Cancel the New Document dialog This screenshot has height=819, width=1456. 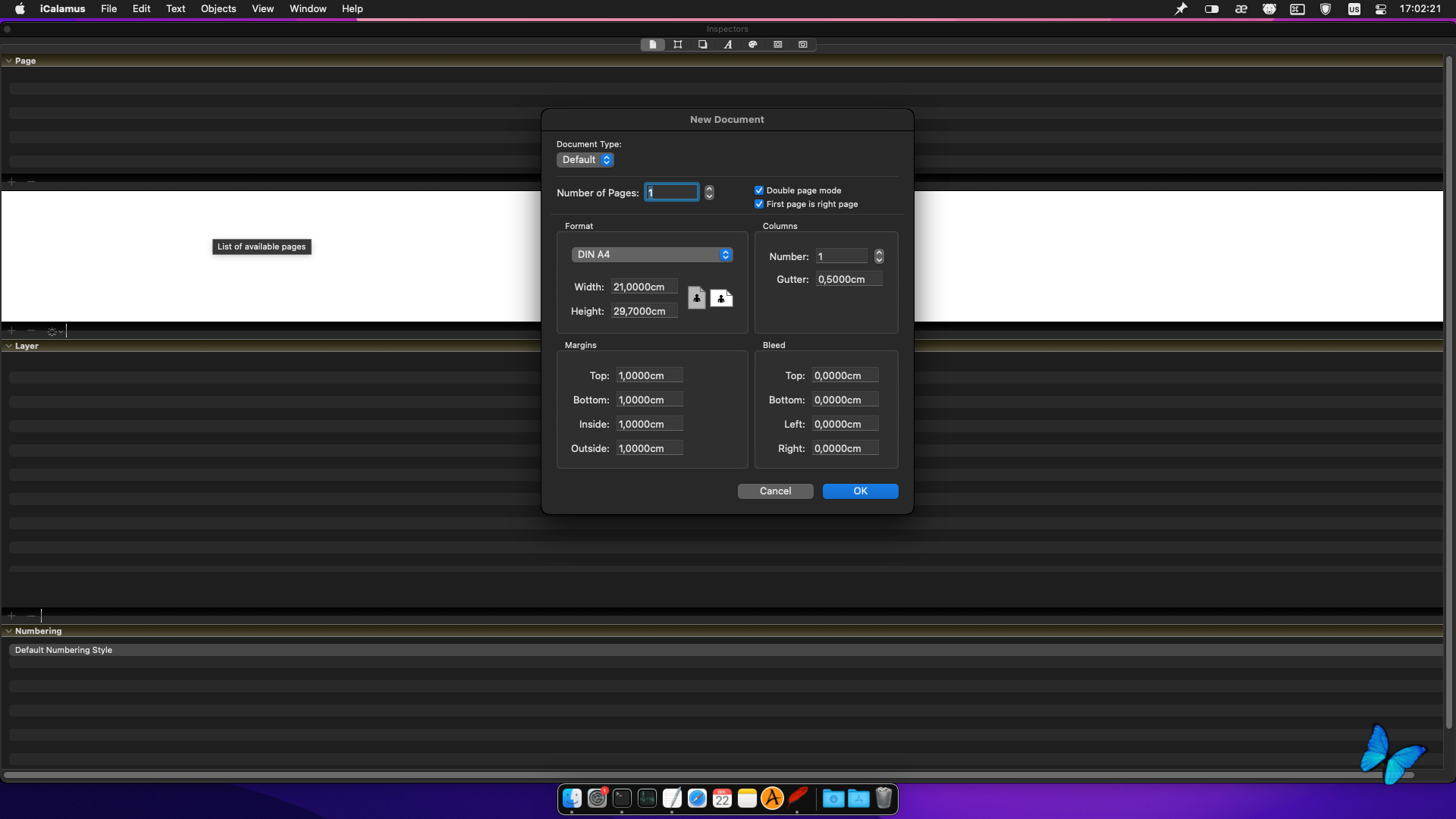pos(776,491)
